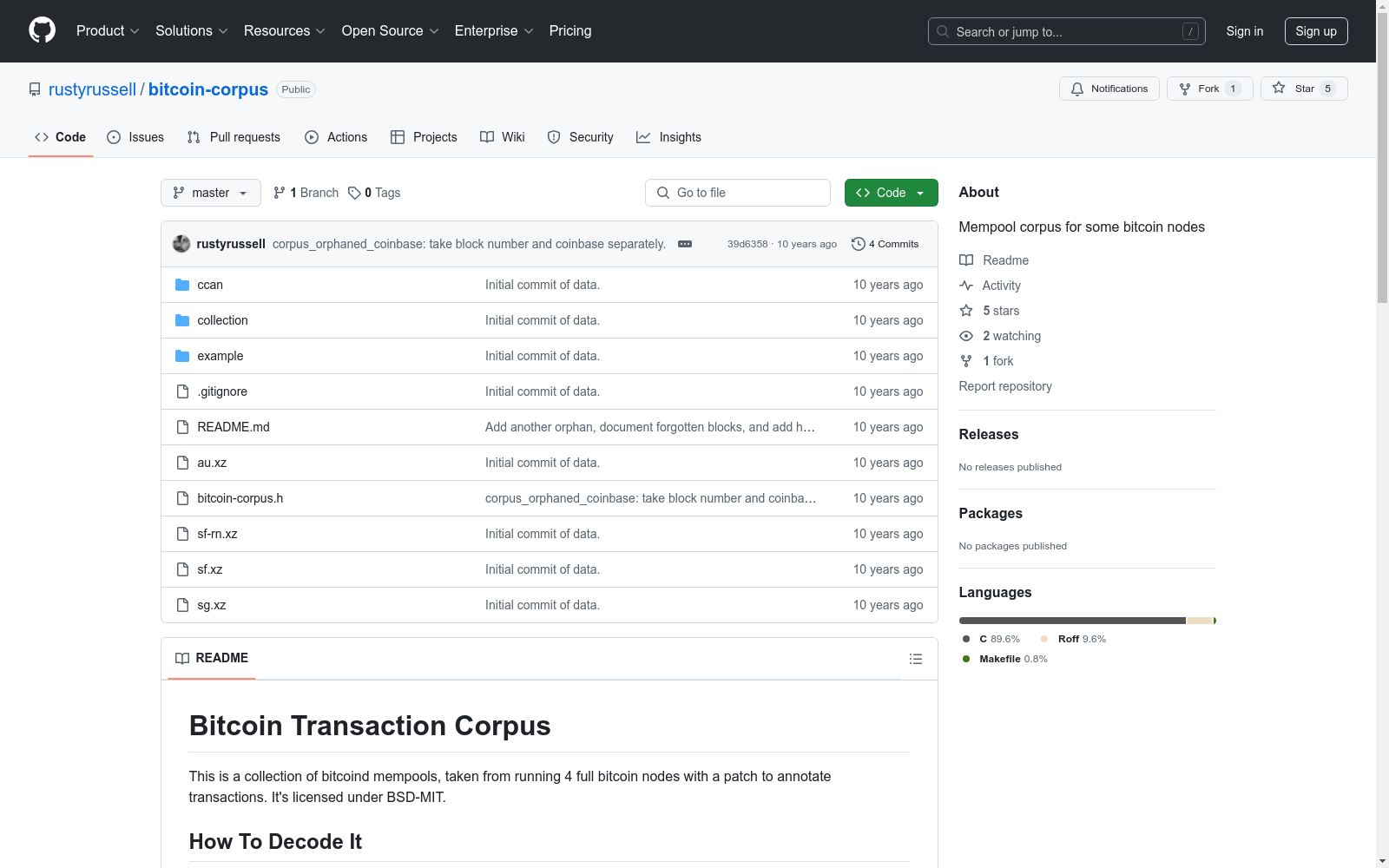The width and height of the screenshot is (1389, 868).
Task: Click the history clock icon beside Commits
Action: 859,244
